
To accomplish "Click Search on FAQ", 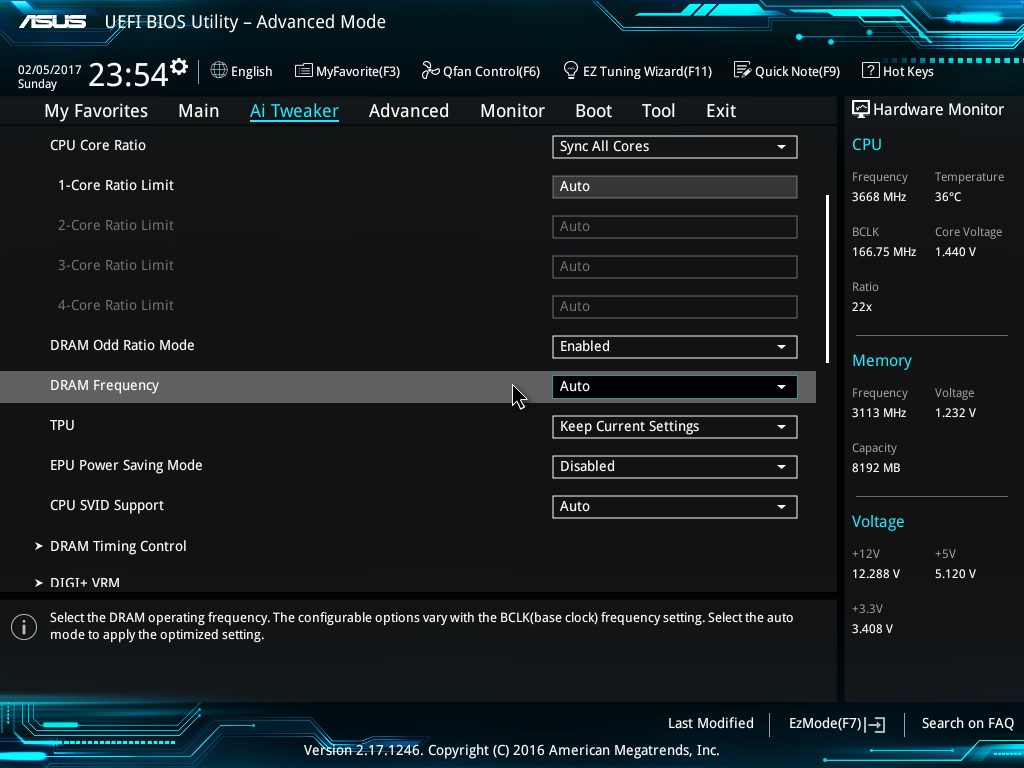I will click(967, 724).
